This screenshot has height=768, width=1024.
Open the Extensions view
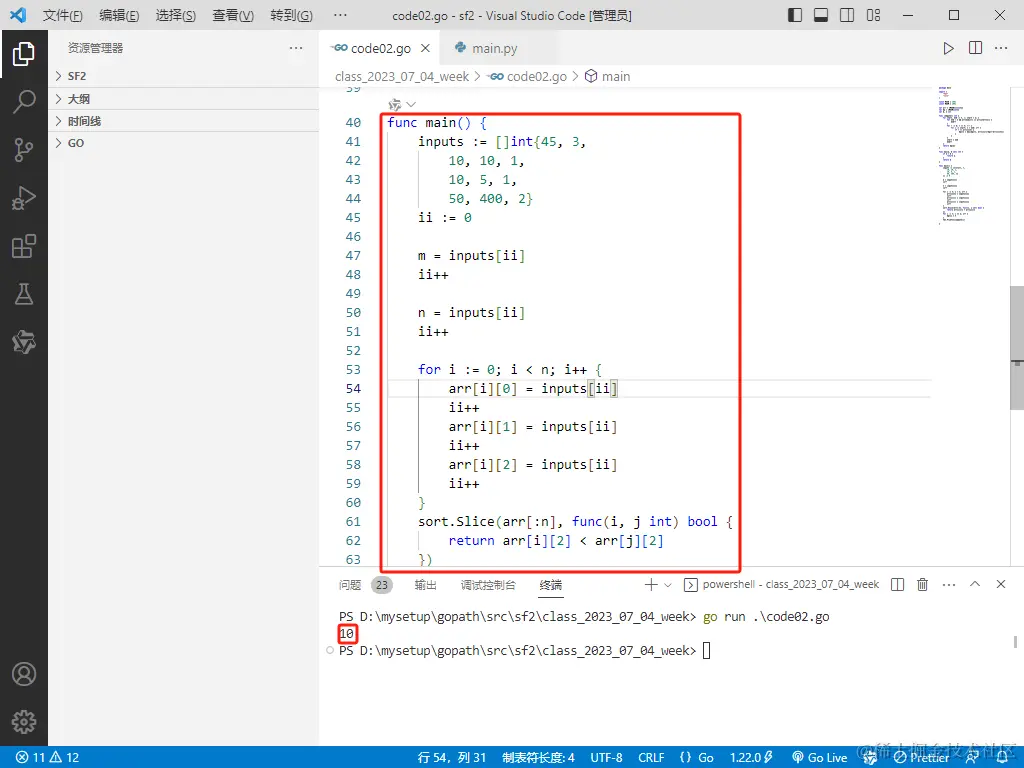(x=24, y=247)
